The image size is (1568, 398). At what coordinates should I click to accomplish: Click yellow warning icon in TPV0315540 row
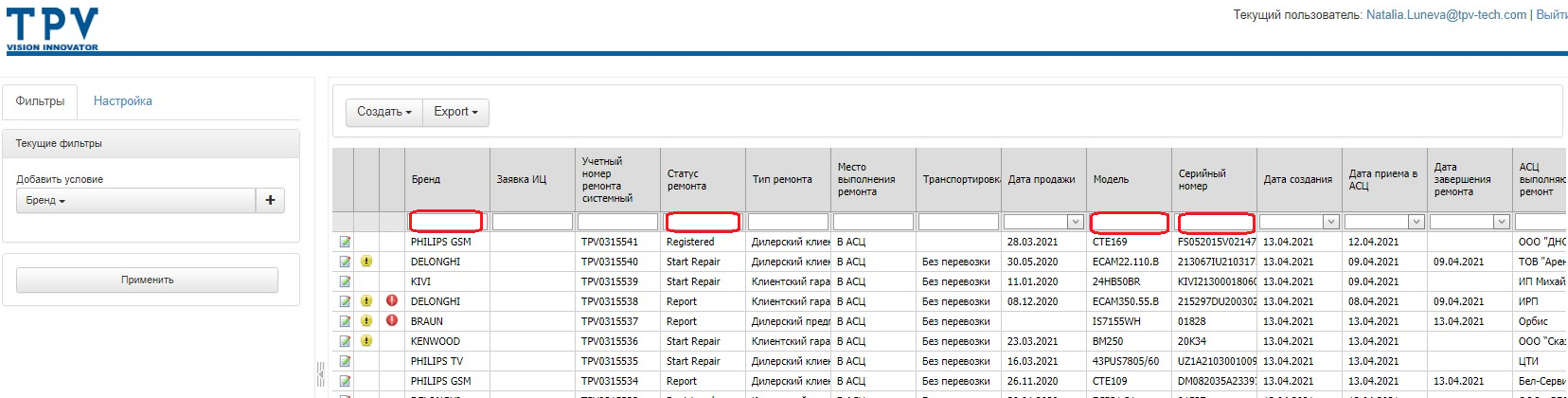(x=366, y=262)
